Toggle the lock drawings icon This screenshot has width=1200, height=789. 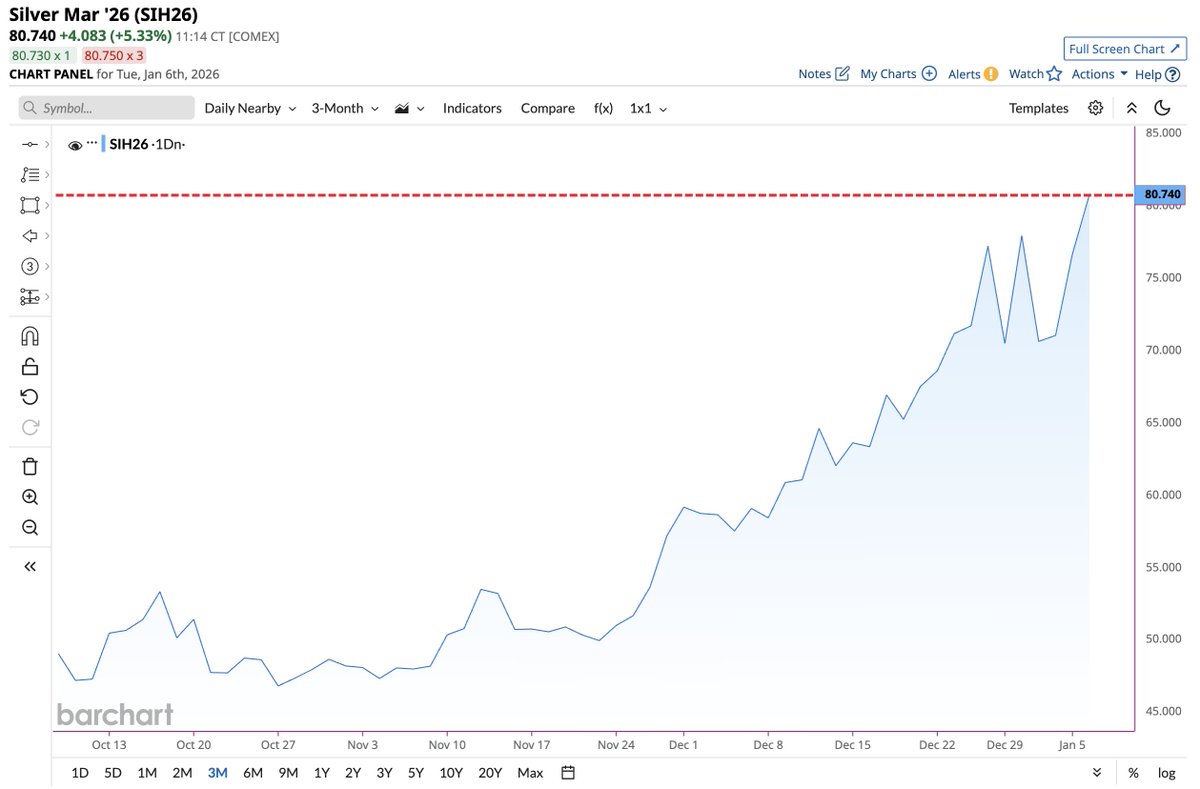[29, 366]
